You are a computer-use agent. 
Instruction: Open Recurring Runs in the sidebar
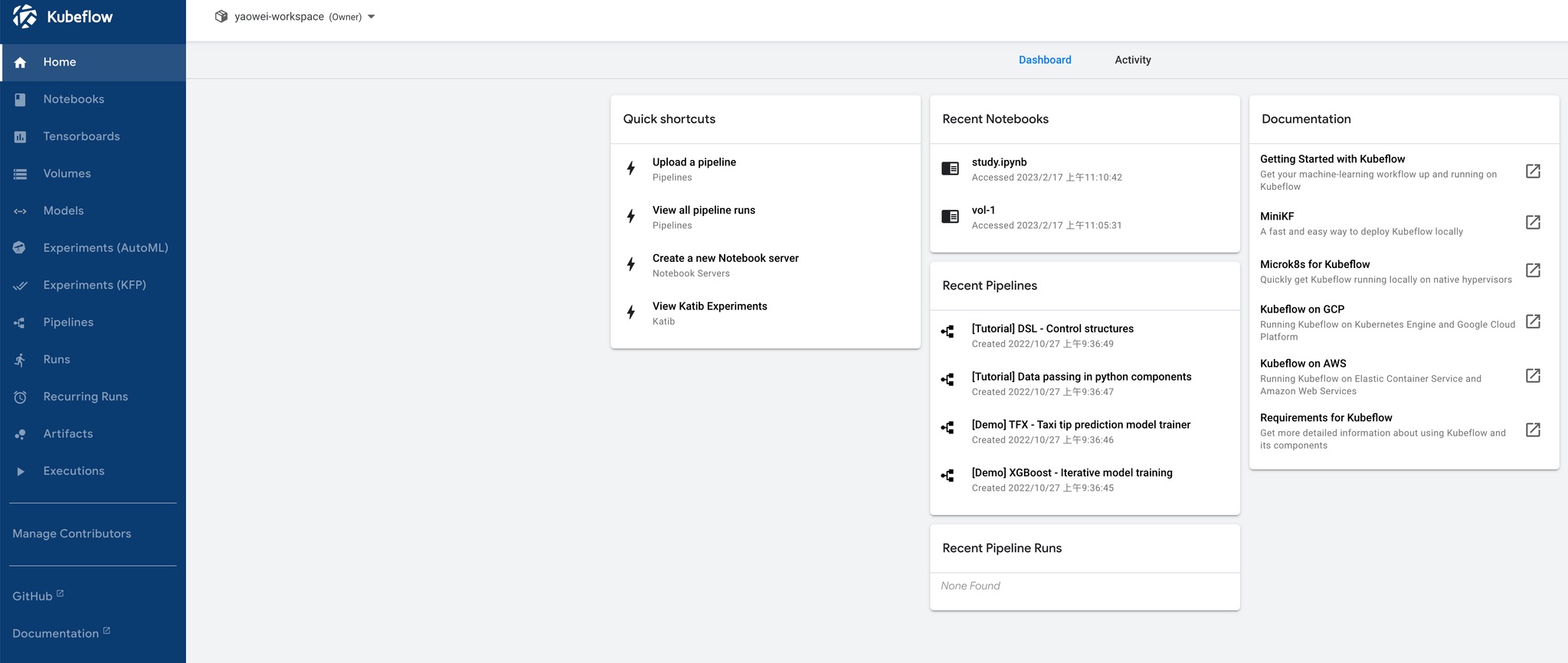[93, 397]
